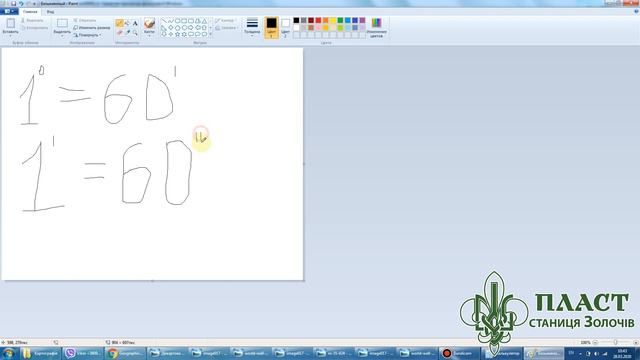Open the File Explorer taskbar folder
Viewport: 640px width, 360px height.
40,353
